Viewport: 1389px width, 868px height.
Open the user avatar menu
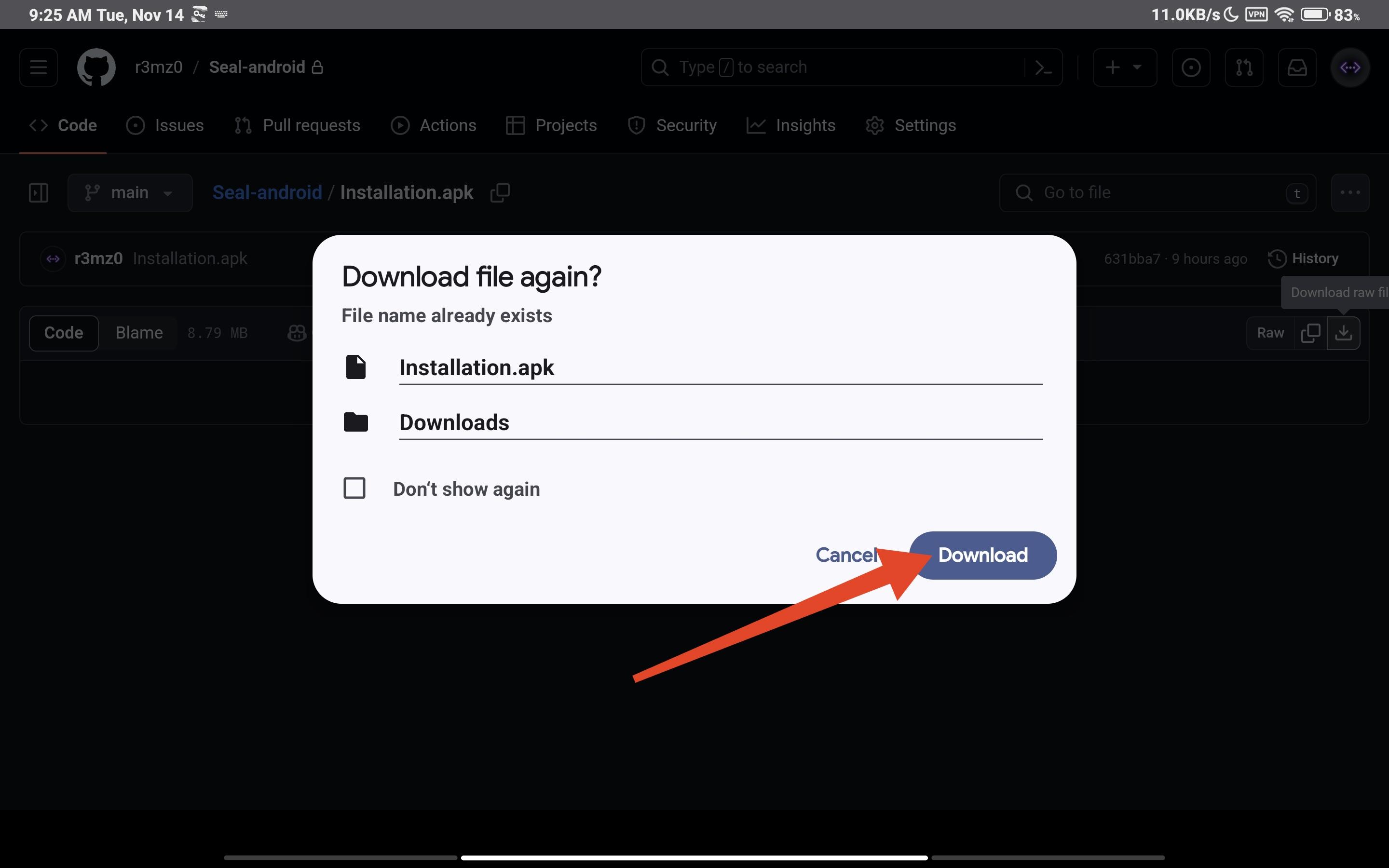[1350, 67]
